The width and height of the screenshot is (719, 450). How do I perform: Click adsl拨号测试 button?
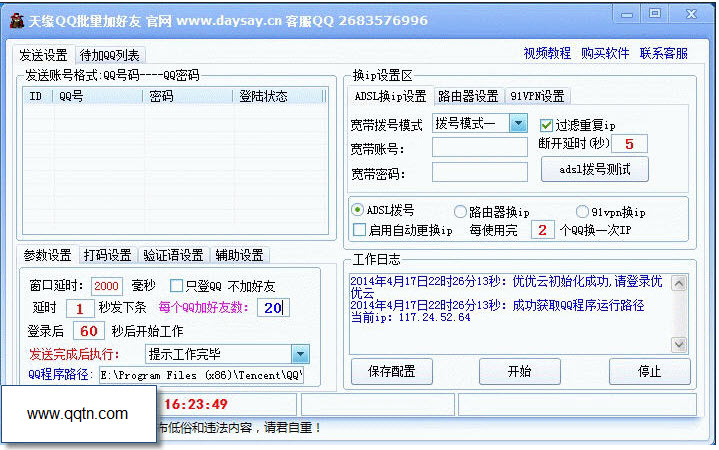pos(595,169)
